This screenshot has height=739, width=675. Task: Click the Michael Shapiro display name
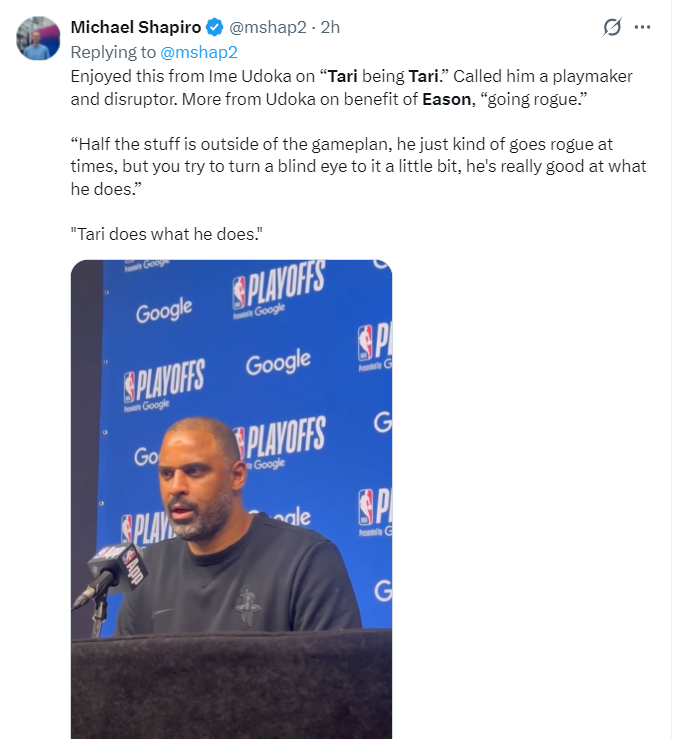pos(136,27)
